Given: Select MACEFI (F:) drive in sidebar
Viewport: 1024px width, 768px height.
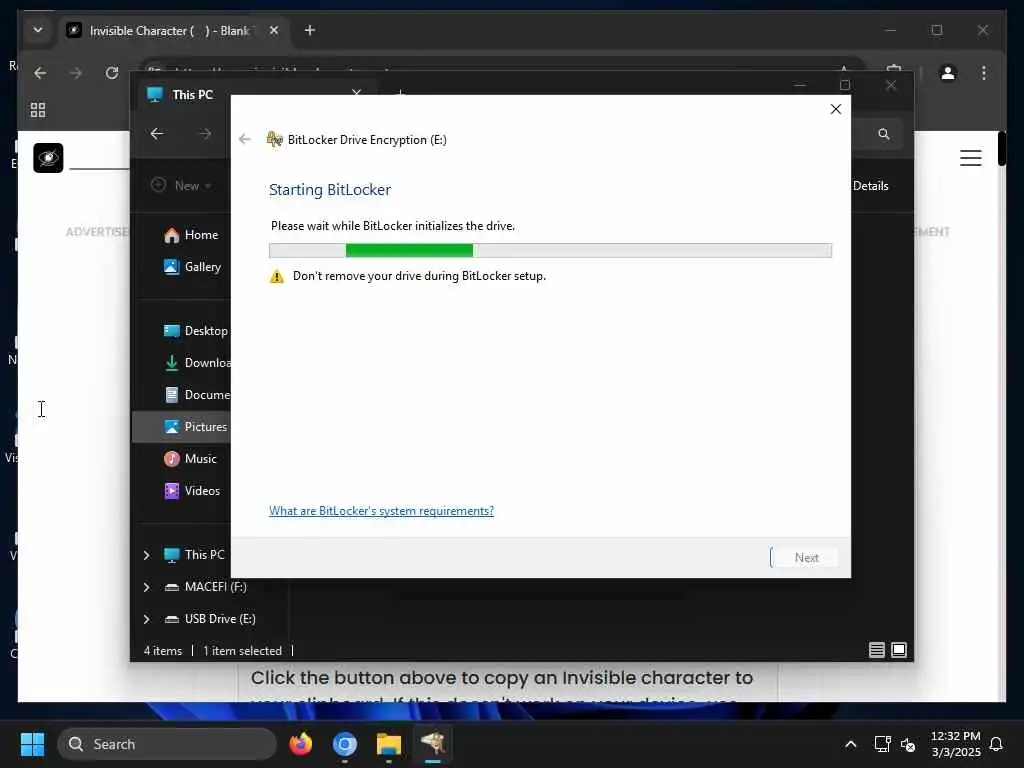Looking at the screenshot, I should coord(205,586).
